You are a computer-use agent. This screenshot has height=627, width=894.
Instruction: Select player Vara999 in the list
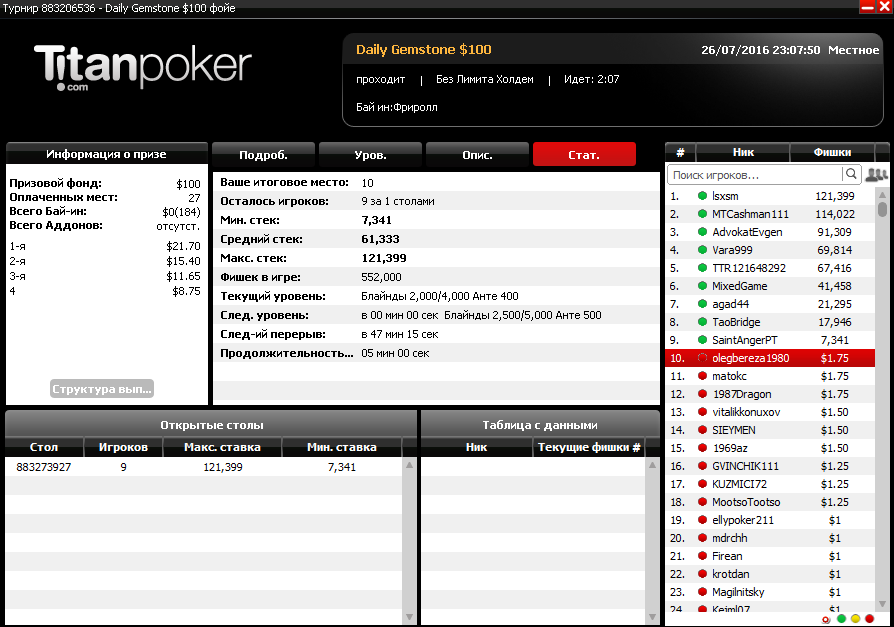coord(770,250)
